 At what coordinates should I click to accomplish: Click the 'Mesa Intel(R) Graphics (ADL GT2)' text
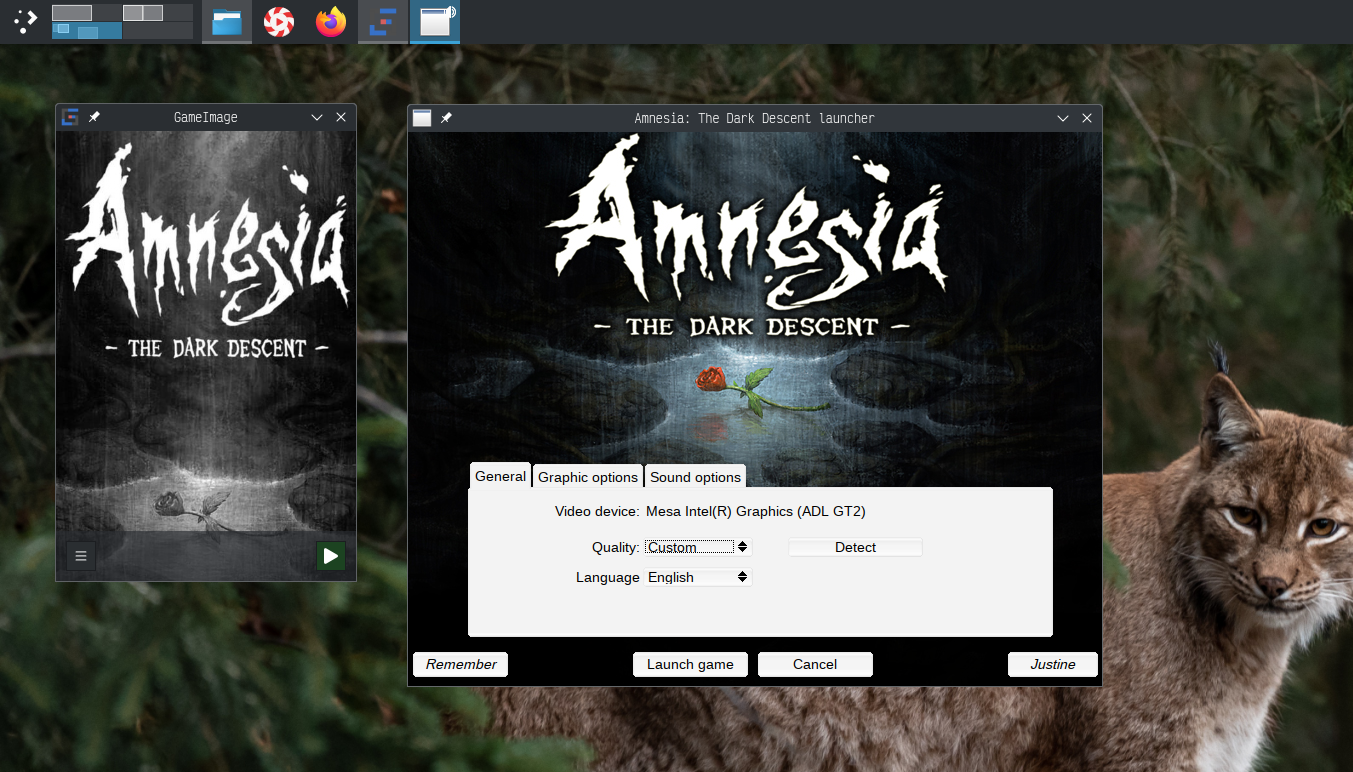756,511
